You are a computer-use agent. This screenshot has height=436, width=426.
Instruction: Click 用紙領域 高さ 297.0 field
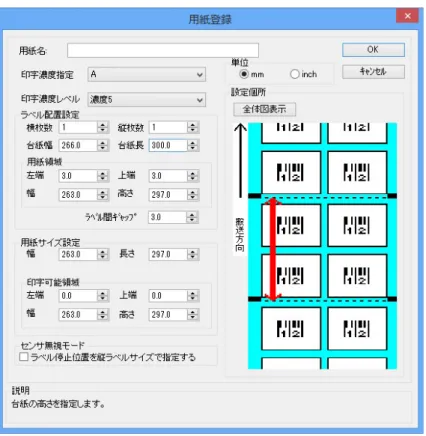[x=168, y=195]
